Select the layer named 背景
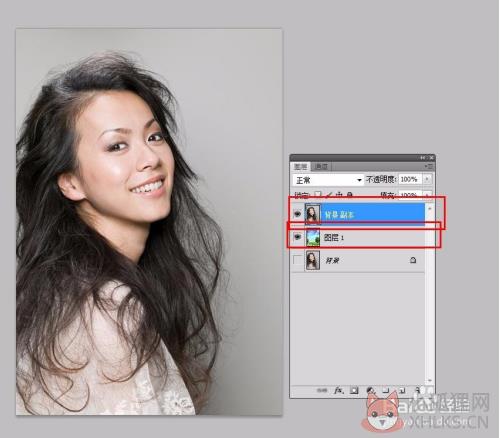 click(332, 260)
